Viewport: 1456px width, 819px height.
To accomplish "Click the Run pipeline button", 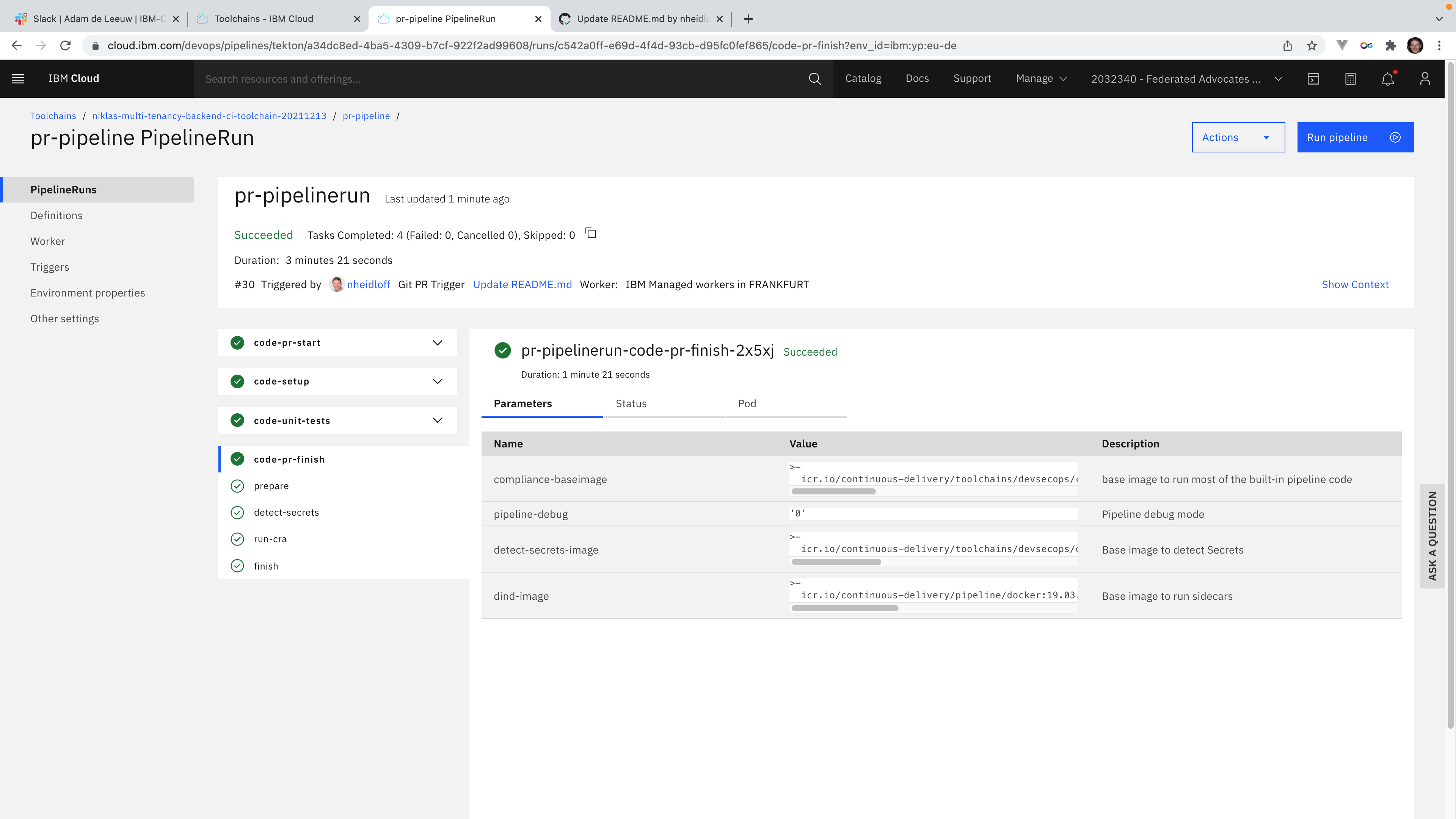I will click(x=1355, y=137).
